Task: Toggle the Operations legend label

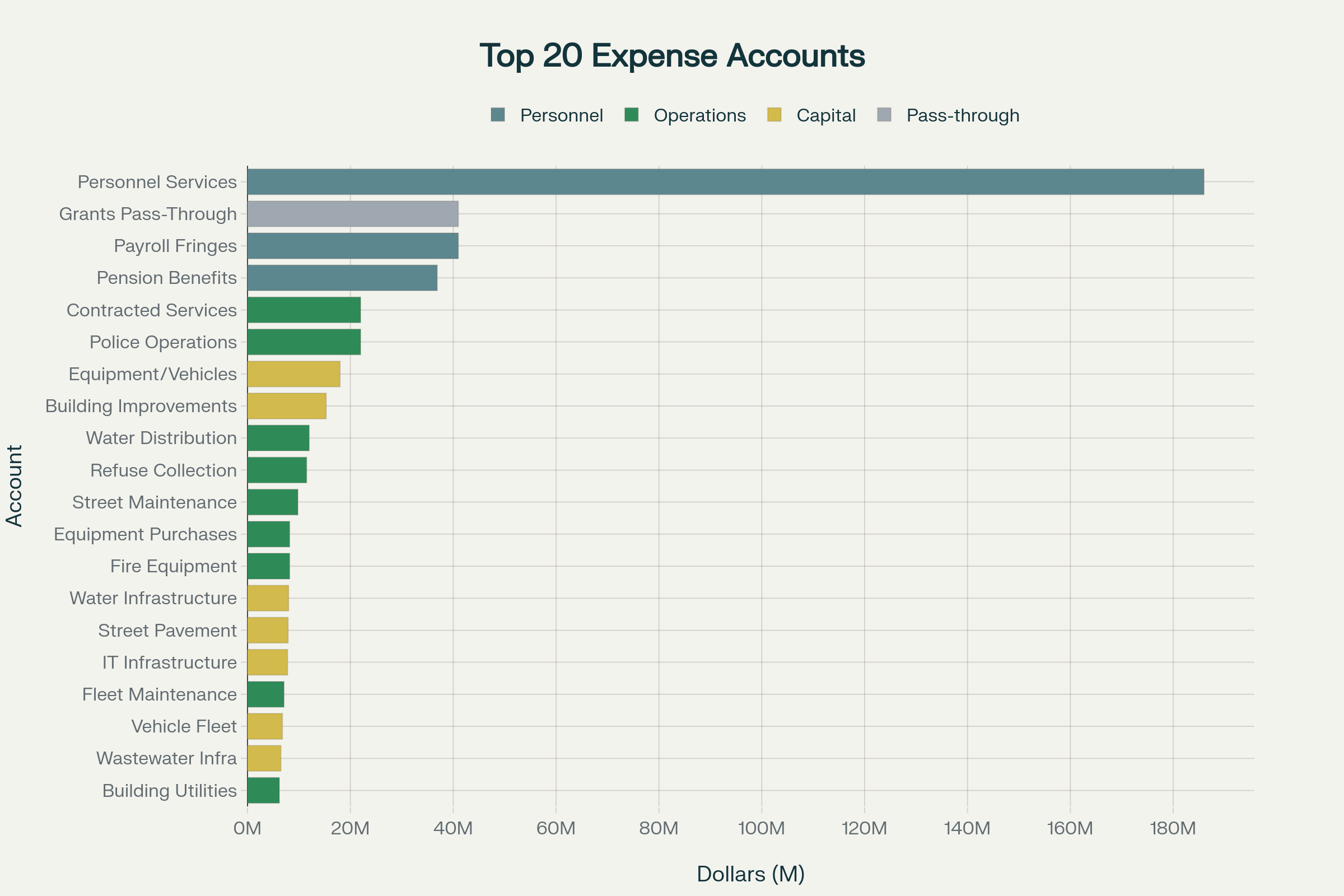Action: pyautogui.click(x=699, y=115)
